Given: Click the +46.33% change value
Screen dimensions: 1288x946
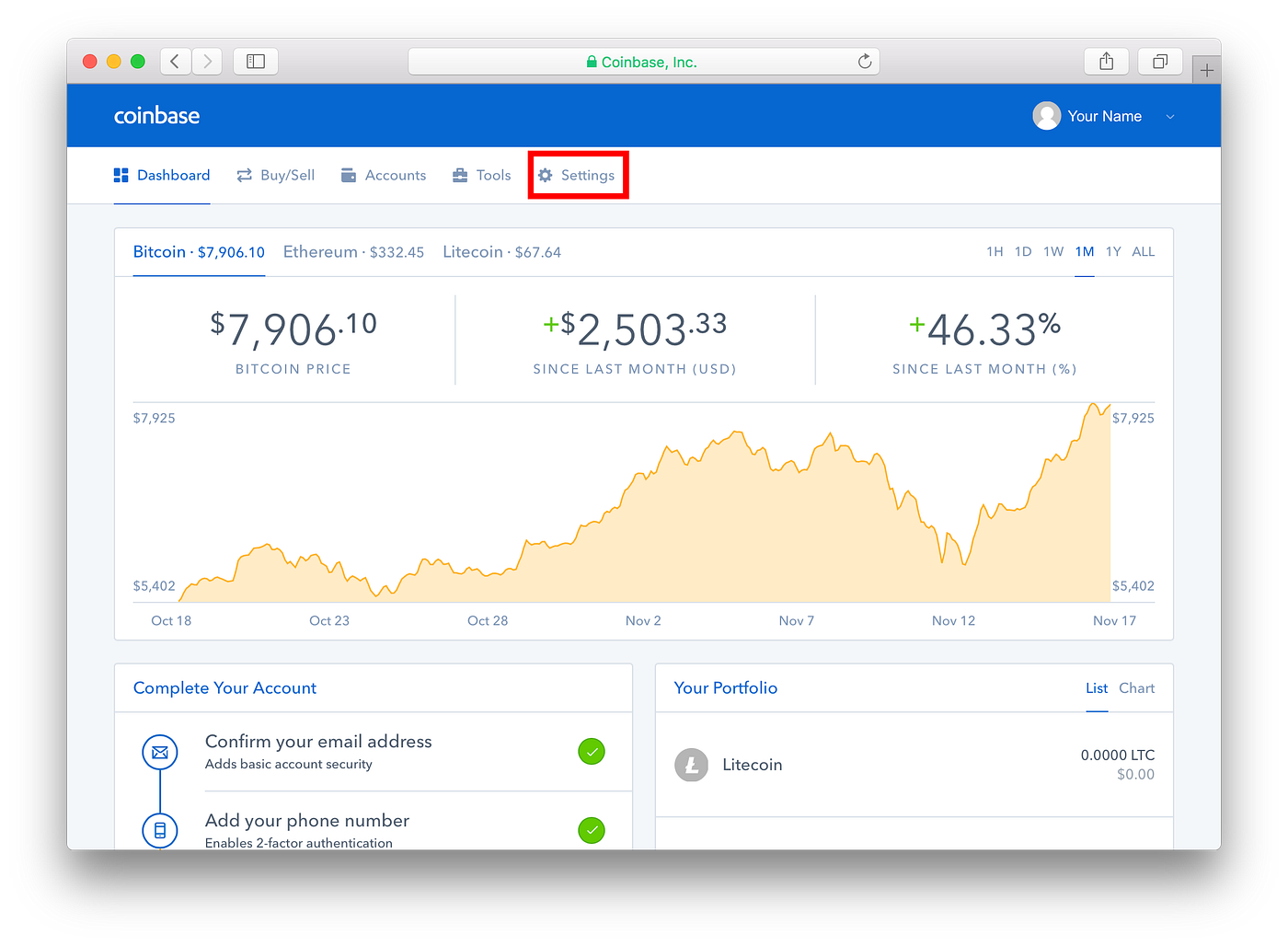Looking at the screenshot, I should (x=984, y=329).
